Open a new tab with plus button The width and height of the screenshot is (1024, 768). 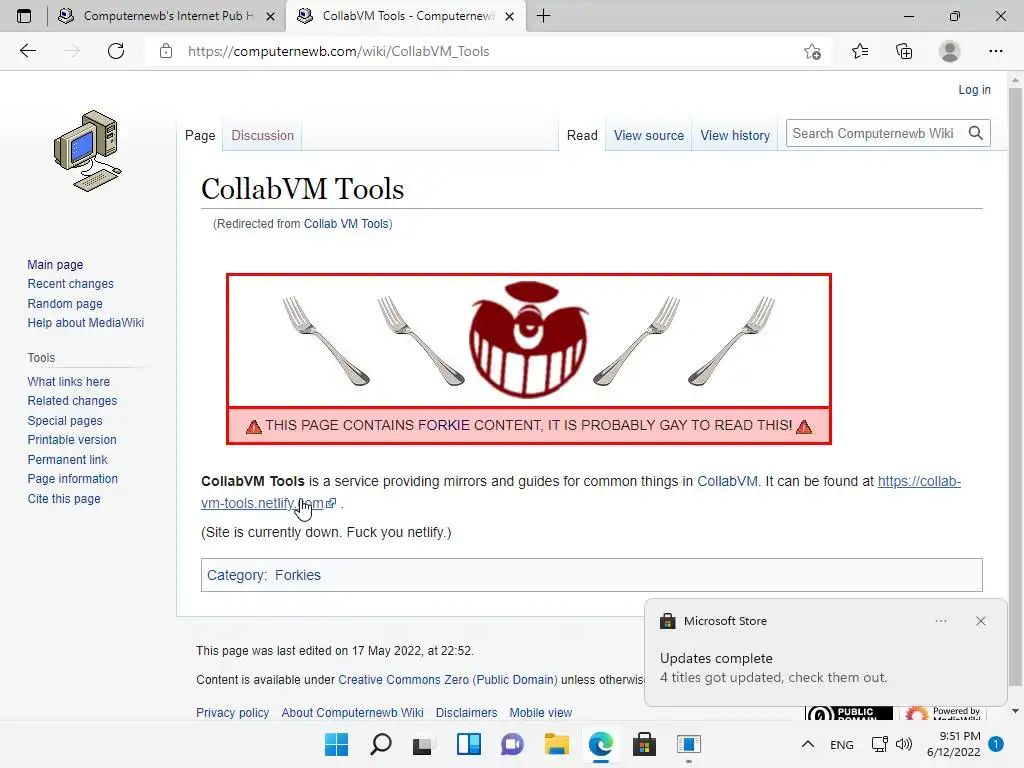click(543, 16)
